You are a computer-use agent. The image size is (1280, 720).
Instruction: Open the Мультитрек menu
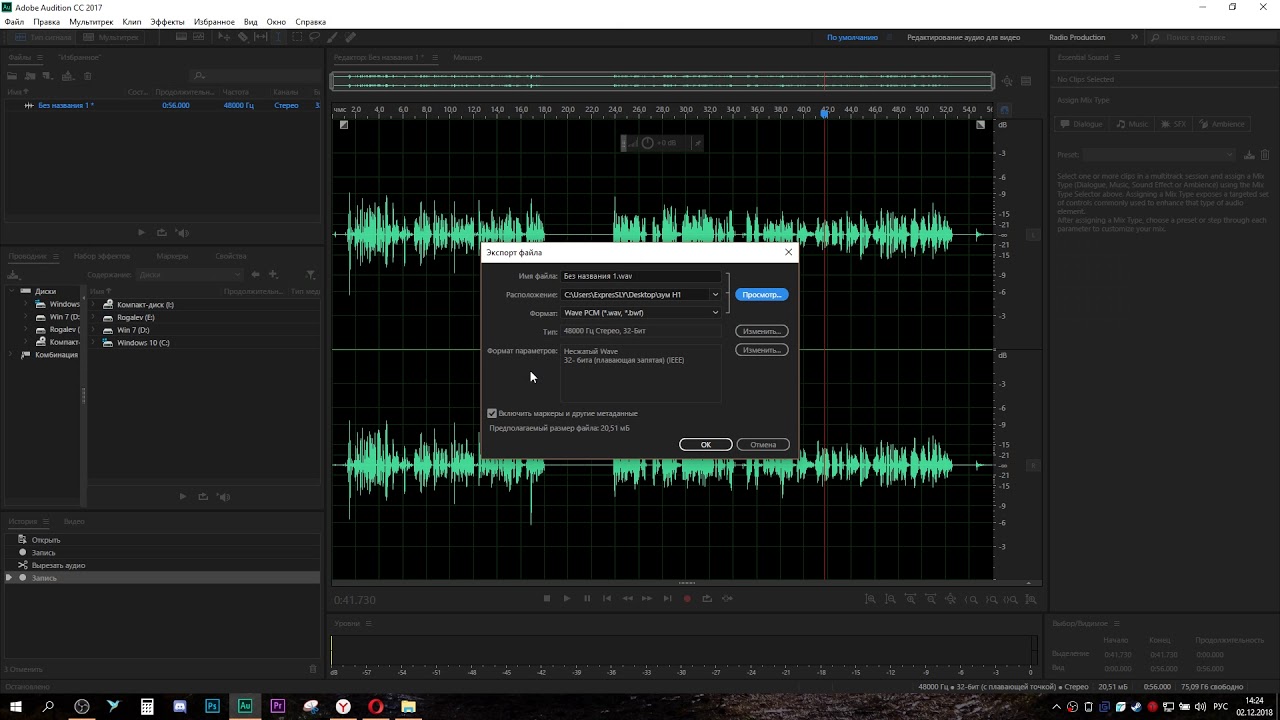(91, 21)
